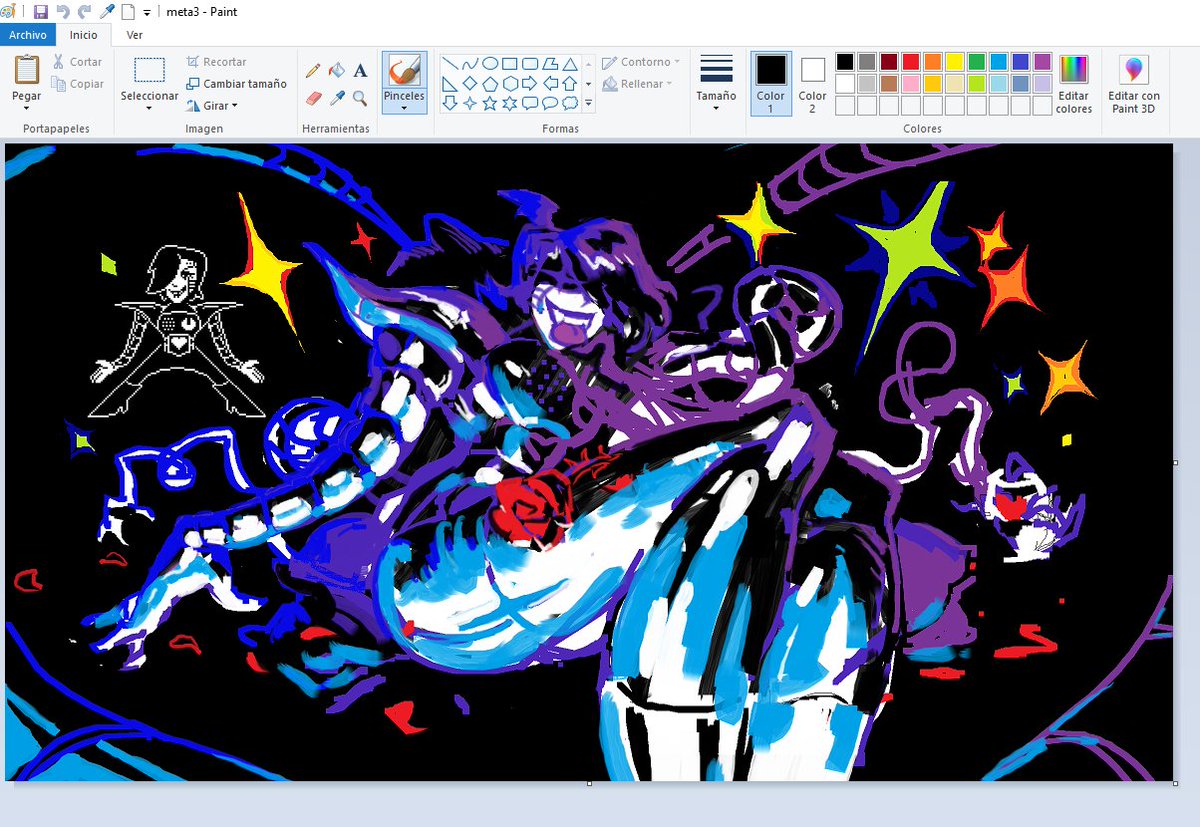Select the Magnifier zoom tool
This screenshot has height=827, width=1200.
coord(361,98)
